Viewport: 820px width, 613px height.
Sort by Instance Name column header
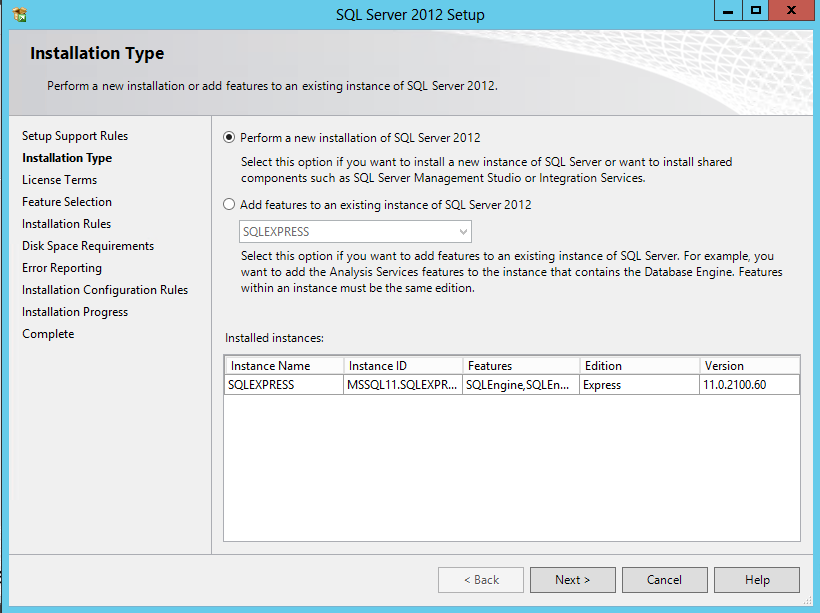284,366
